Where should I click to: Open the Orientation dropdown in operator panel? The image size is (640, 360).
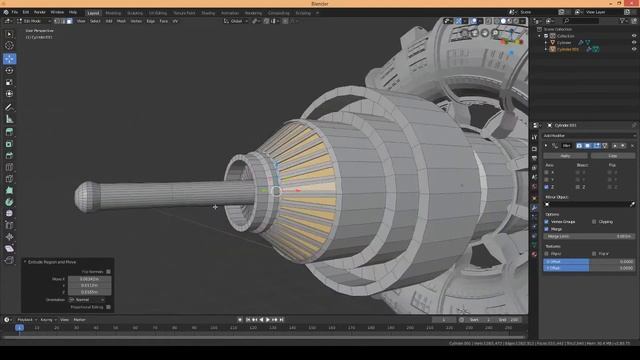click(x=87, y=300)
